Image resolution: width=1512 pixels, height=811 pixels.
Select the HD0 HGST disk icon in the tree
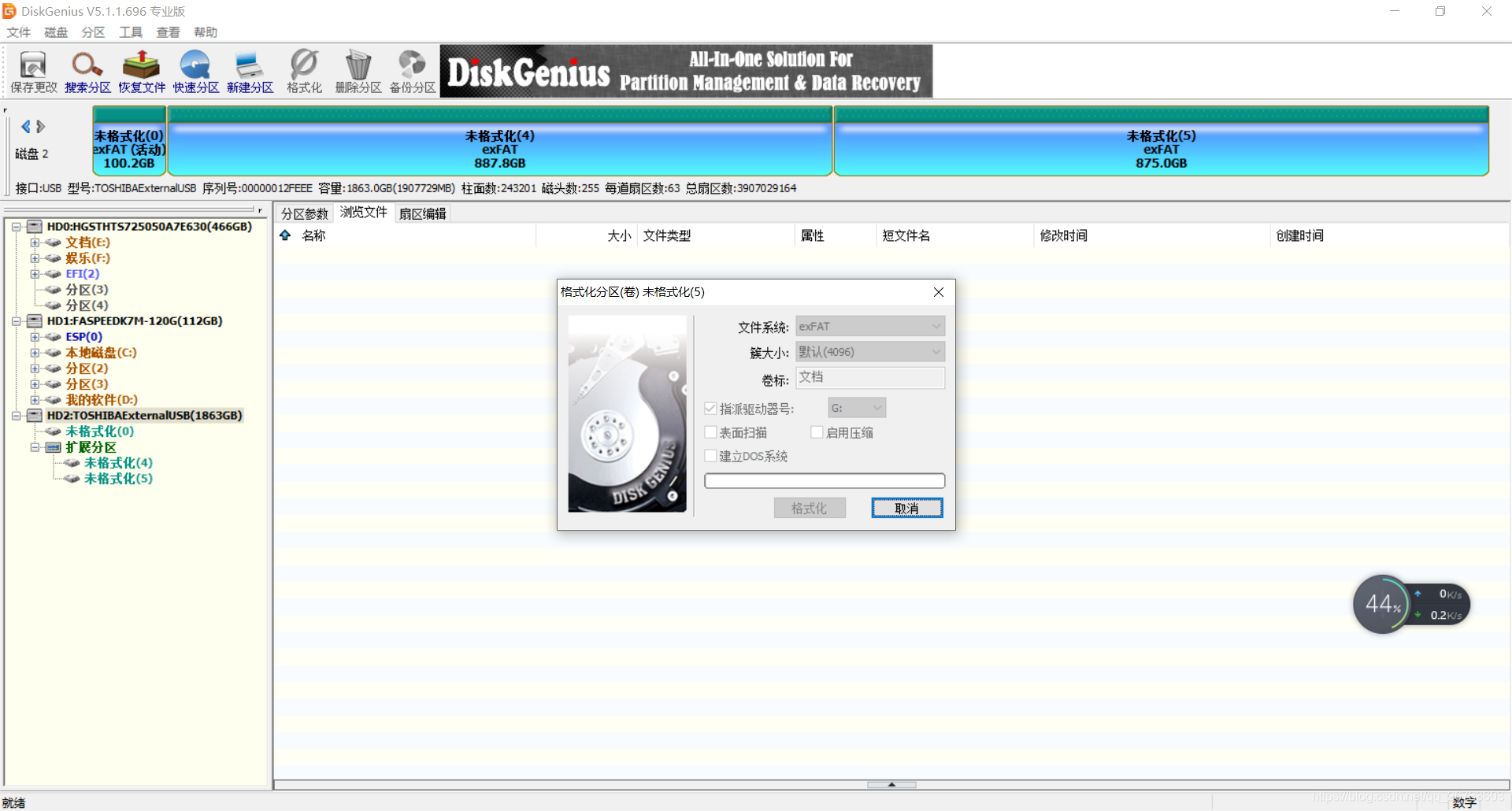pos(35,227)
